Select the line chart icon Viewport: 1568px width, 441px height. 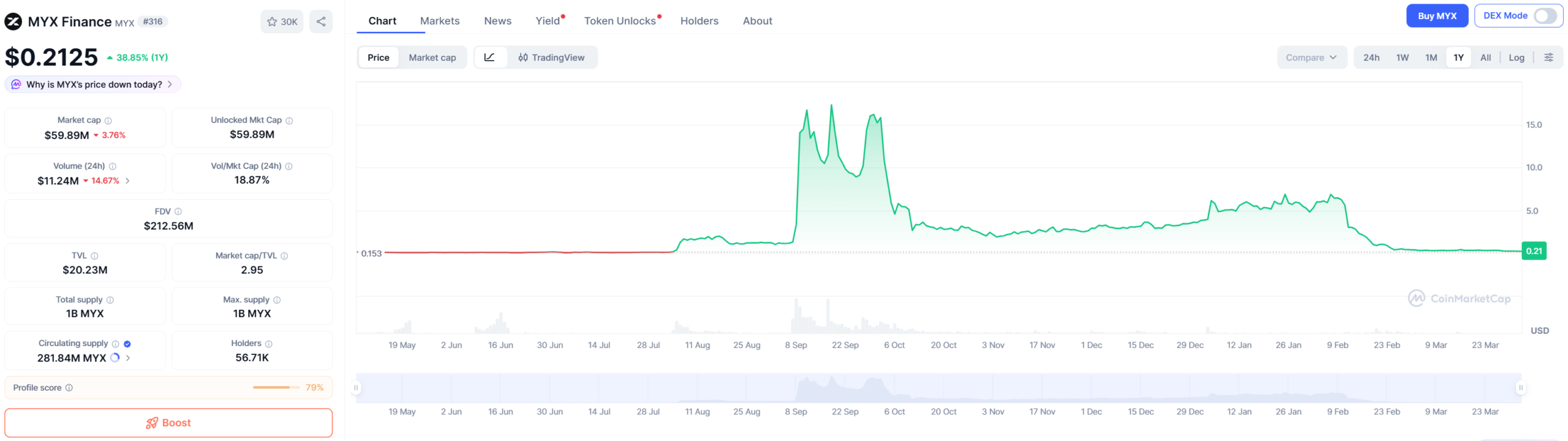[x=489, y=58]
